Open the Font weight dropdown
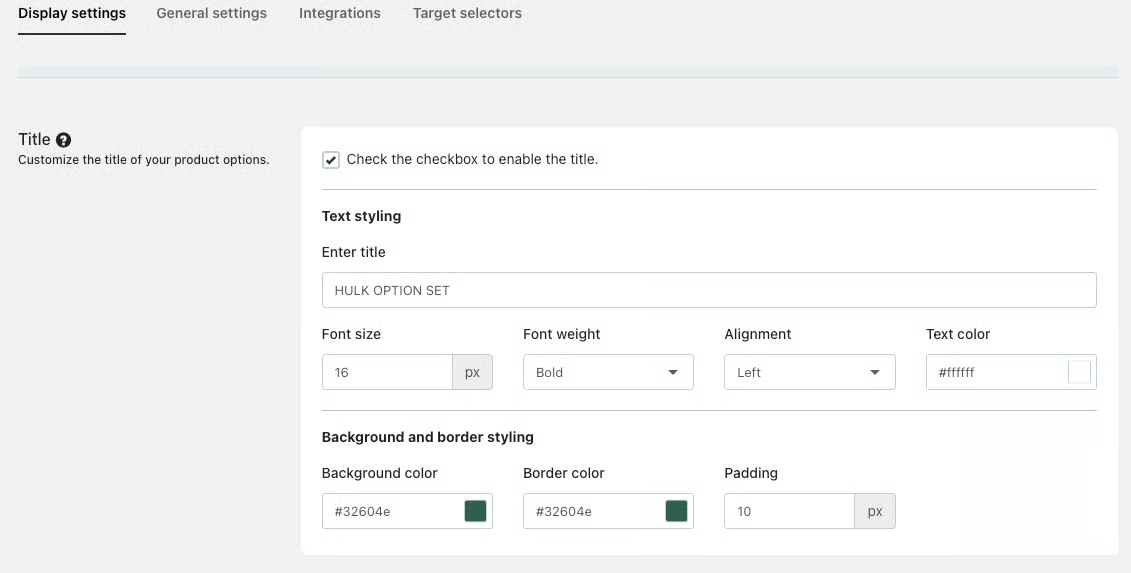 tap(608, 372)
